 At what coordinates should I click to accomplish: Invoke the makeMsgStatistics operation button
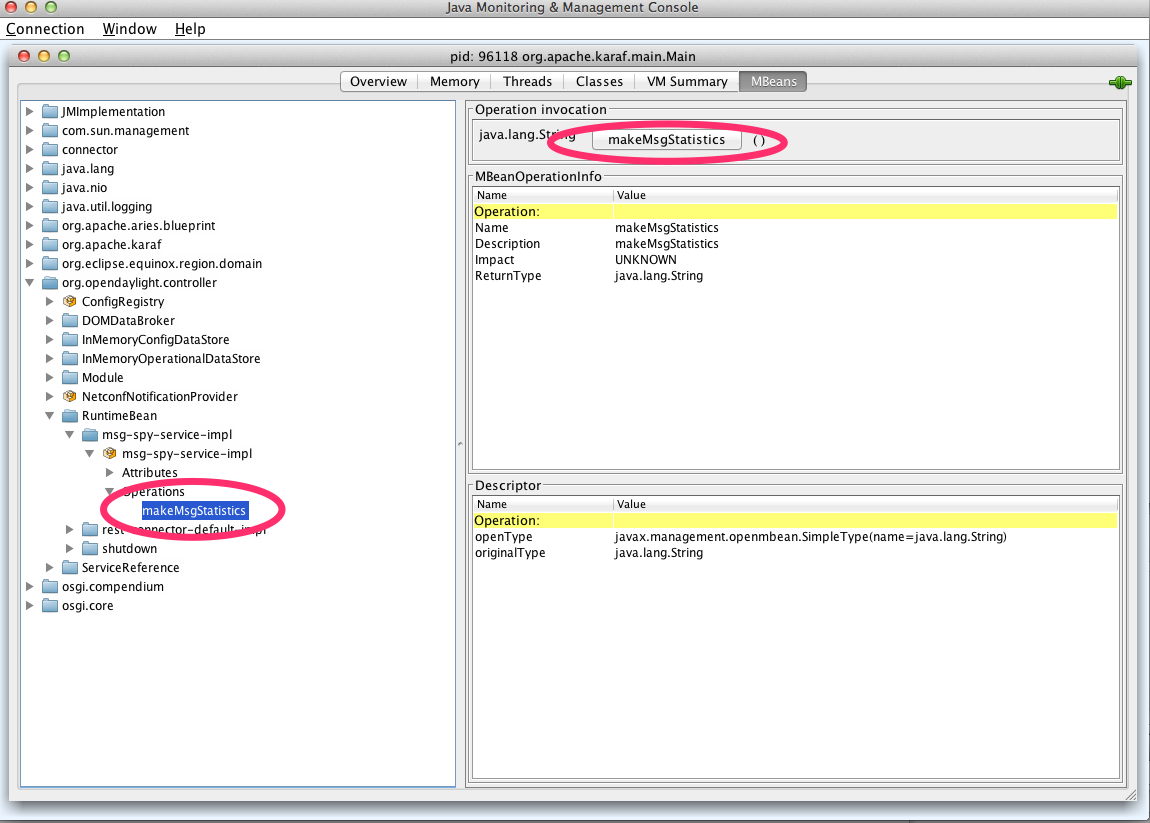coord(667,139)
